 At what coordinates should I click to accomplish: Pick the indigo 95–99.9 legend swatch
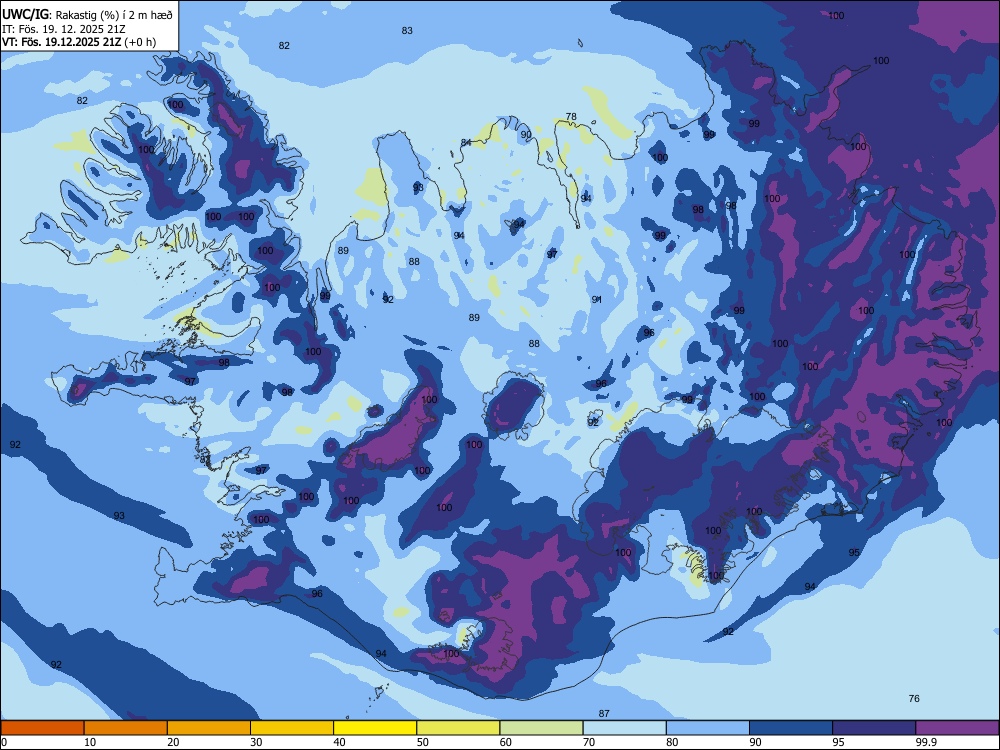(x=874, y=728)
